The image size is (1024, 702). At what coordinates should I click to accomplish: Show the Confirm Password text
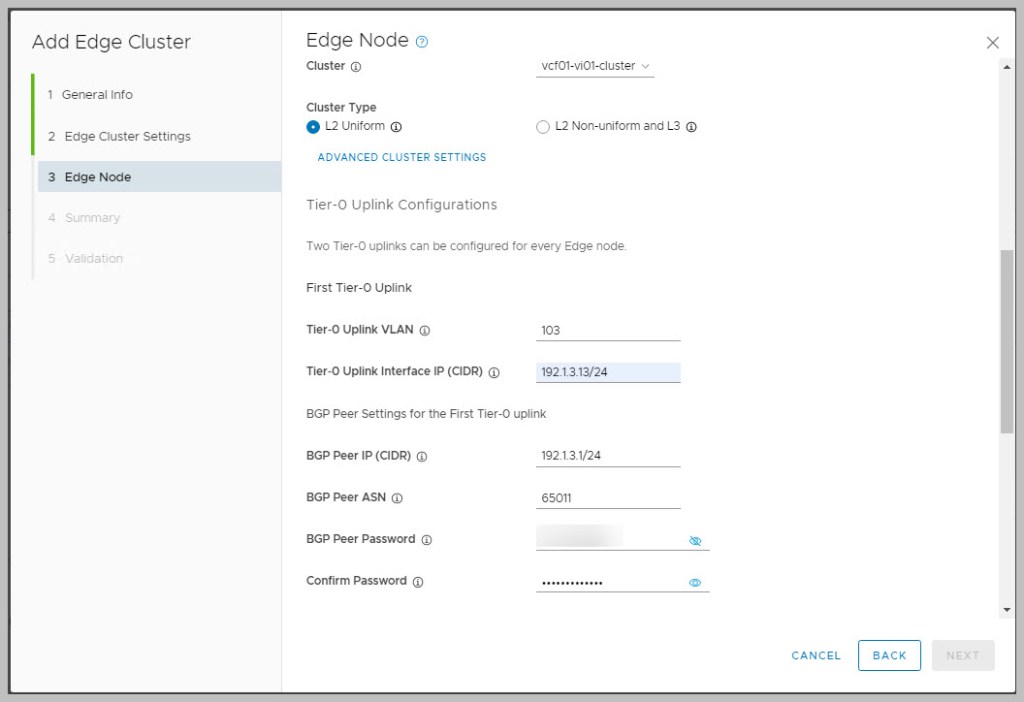695,583
